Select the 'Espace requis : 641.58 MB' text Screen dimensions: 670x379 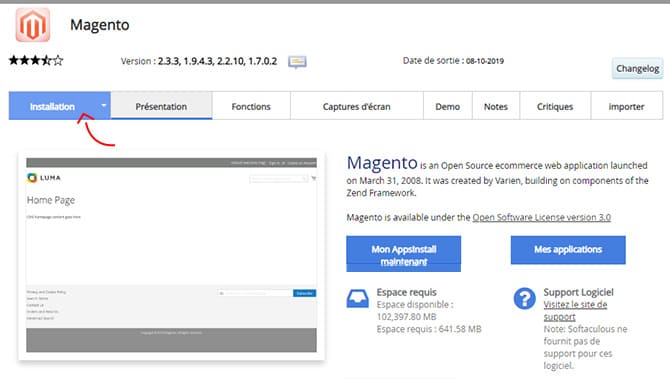click(x=429, y=329)
